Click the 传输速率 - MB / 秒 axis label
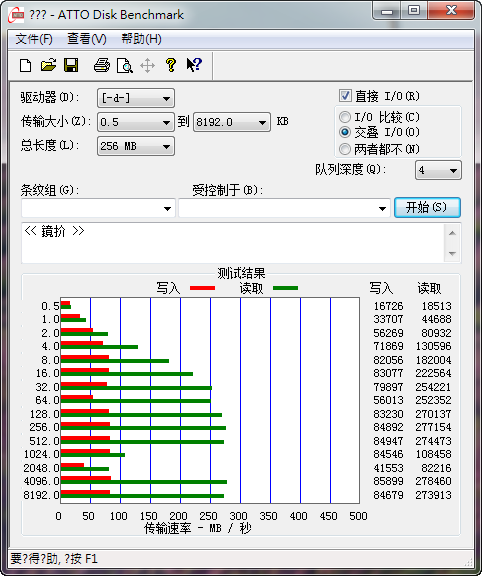Viewport: 482px width, 576px height. coord(197,528)
